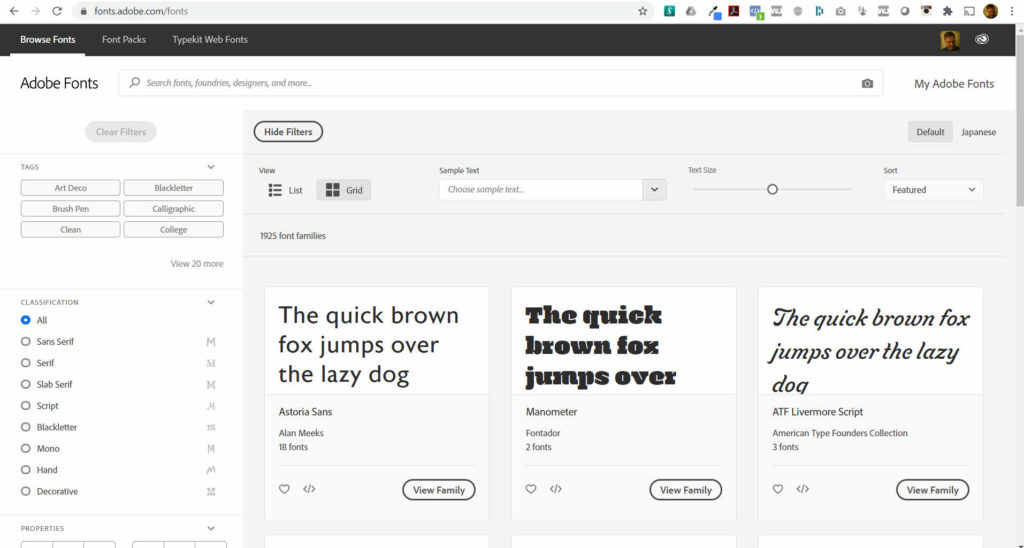Viewport: 1024px width, 548px height.
Task: Favorite Manometer with heart icon
Action: click(531, 489)
